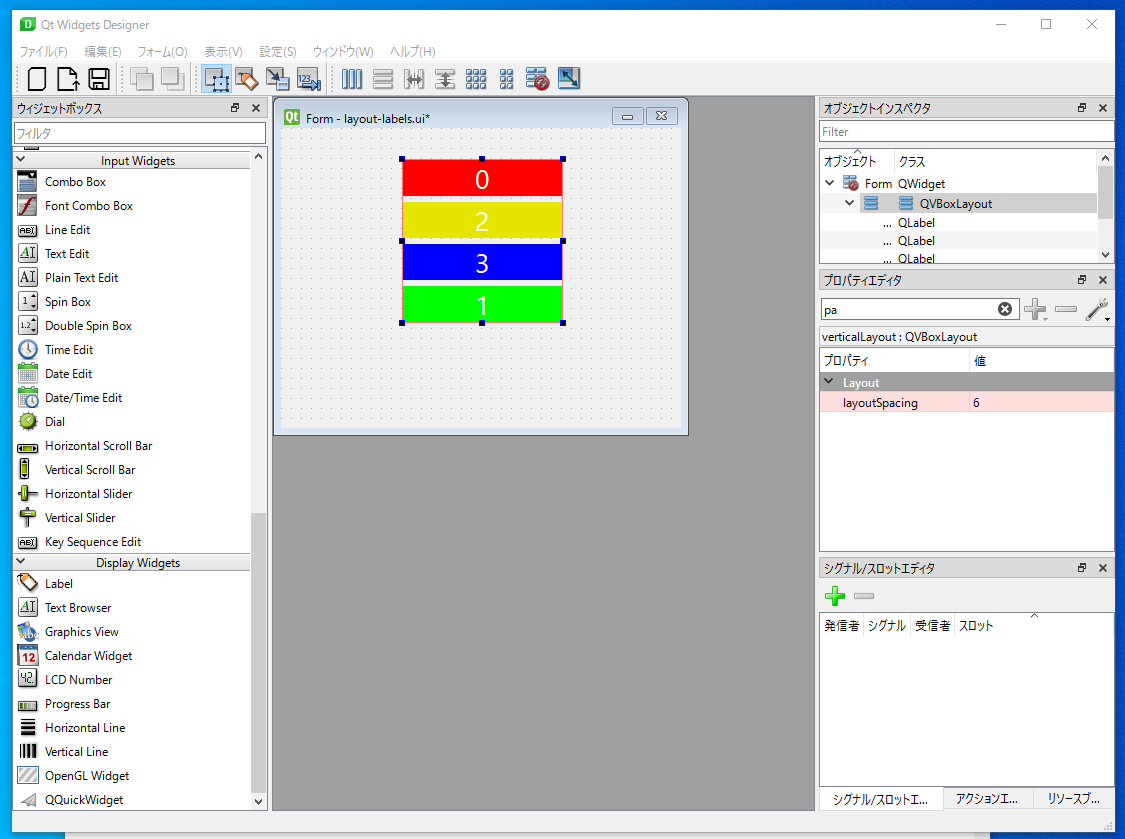The height and width of the screenshot is (839, 1125).
Task: Minimize the Form layout-labels.ui subwindow
Action: tap(627, 116)
